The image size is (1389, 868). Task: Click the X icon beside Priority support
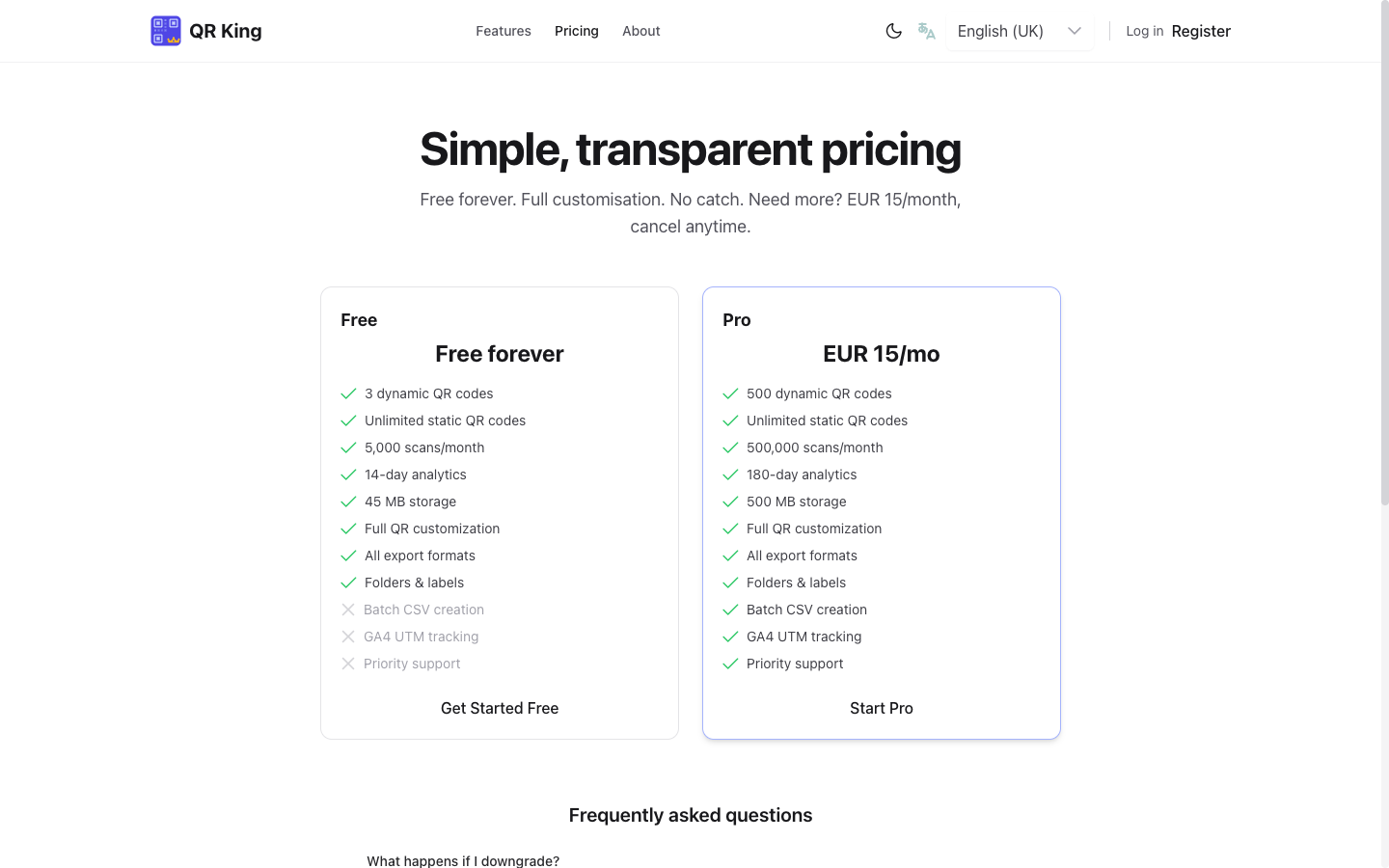click(x=348, y=664)
